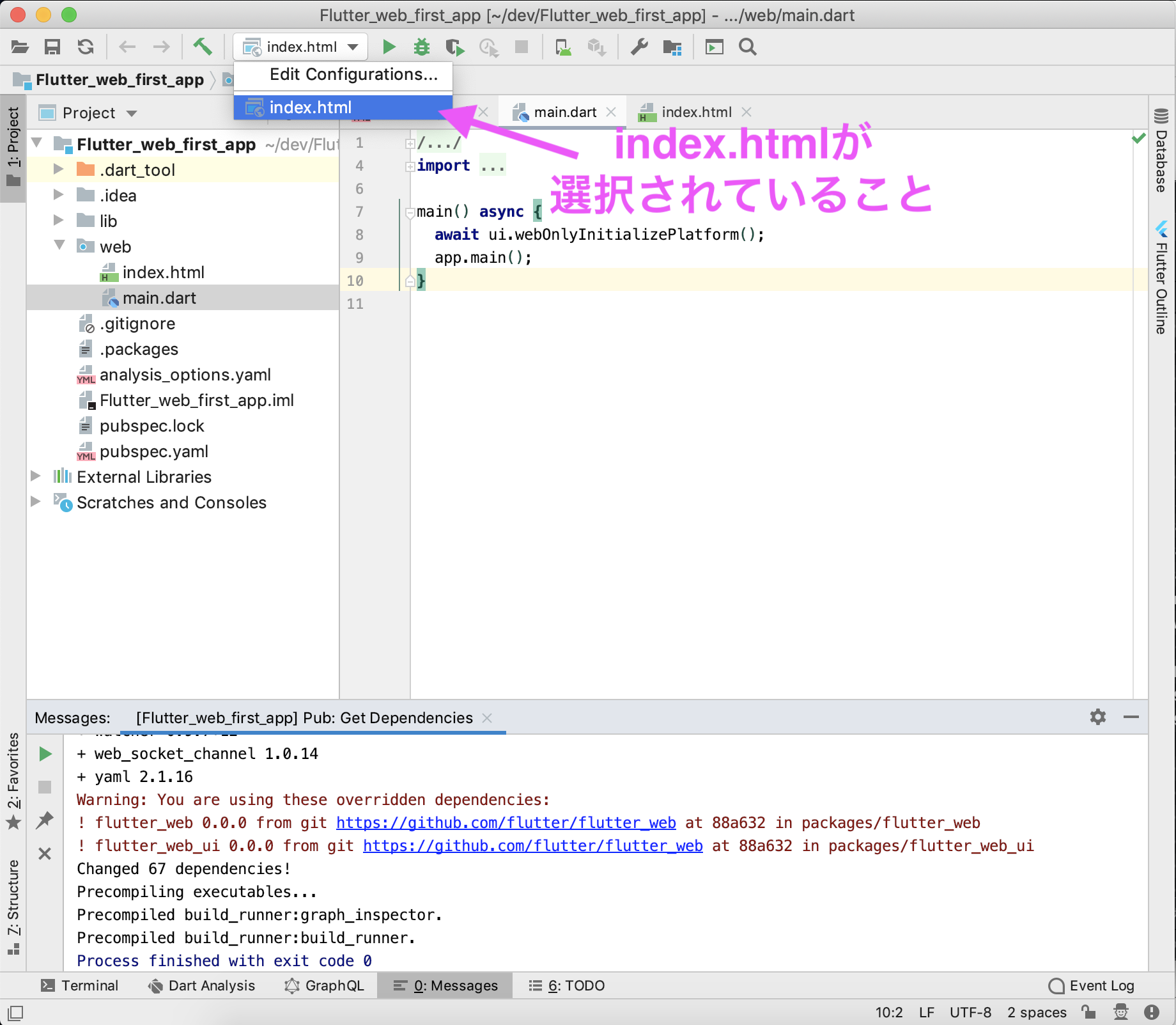Choose Edit Configurations... from the menu
This screenshot has width=1176, height=1025.
(343, 75)
